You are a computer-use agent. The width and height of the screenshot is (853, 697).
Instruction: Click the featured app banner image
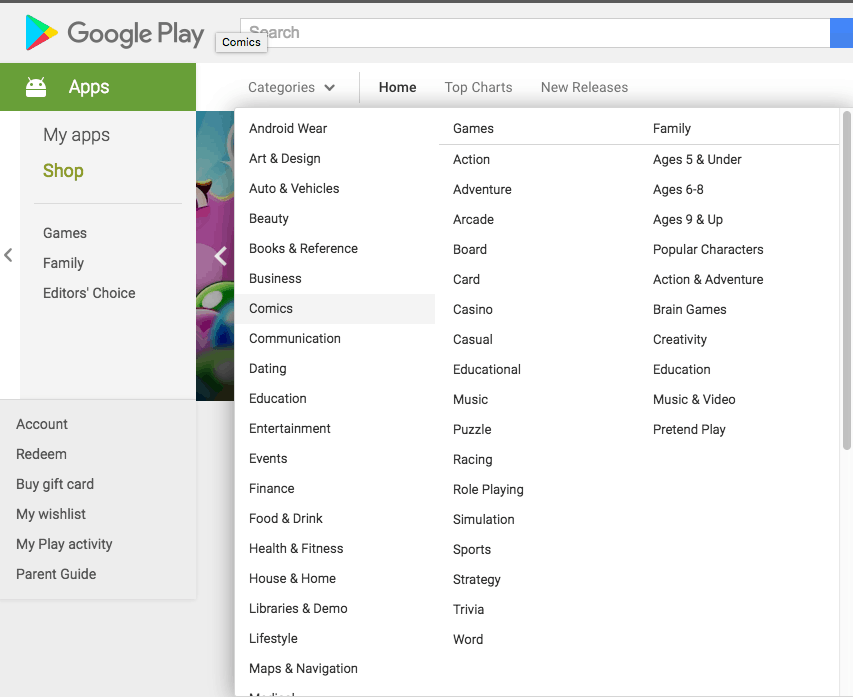tap(215, 256)
